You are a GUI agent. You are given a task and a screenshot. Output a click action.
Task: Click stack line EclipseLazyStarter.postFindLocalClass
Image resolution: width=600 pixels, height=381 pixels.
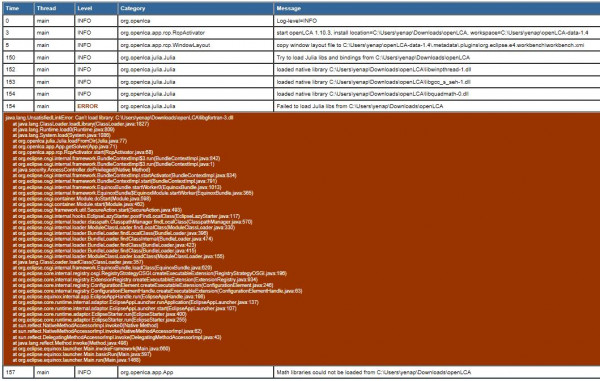pos(126,216)
